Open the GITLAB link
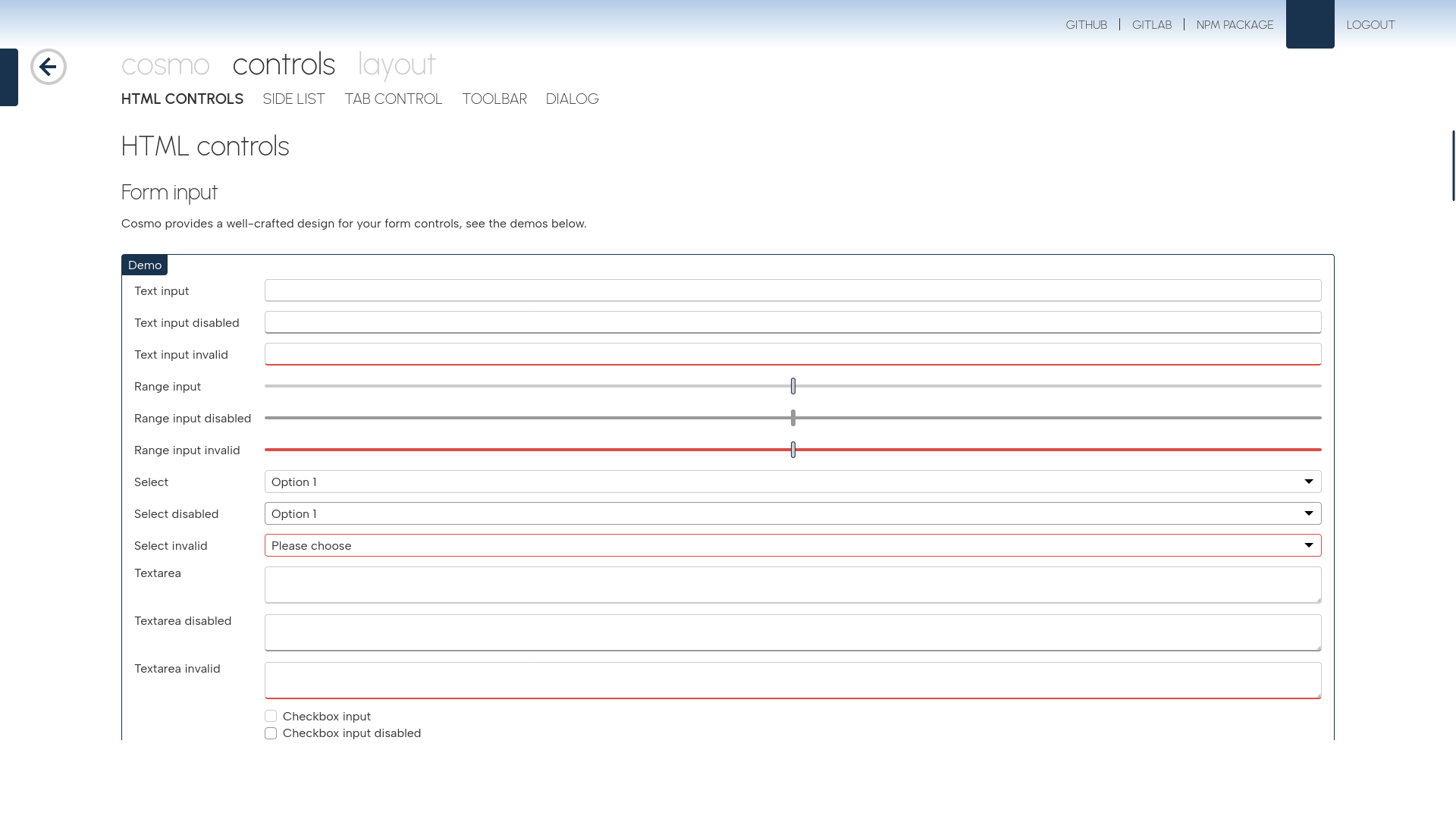The height and width of the screenshot is (819, 1456). (x=1152, y=24)
